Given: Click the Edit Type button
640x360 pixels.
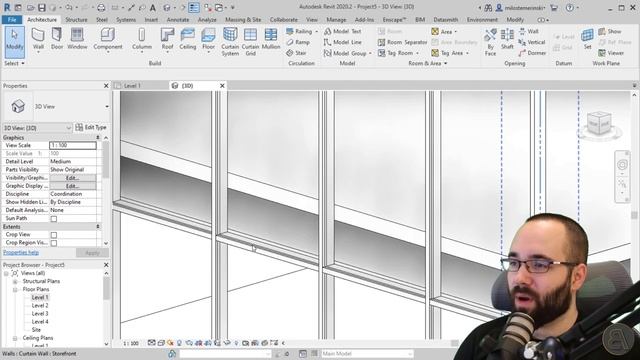Looking at the screenshot, I should point(91,127).
